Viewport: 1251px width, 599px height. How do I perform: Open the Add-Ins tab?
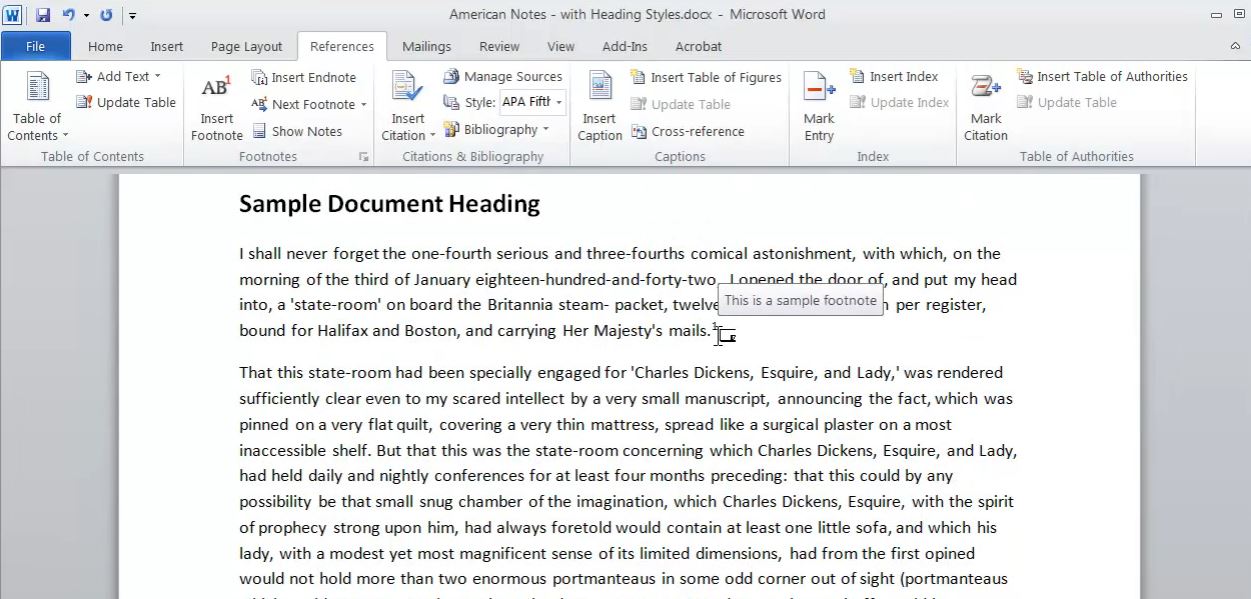[x=625, y=46]
